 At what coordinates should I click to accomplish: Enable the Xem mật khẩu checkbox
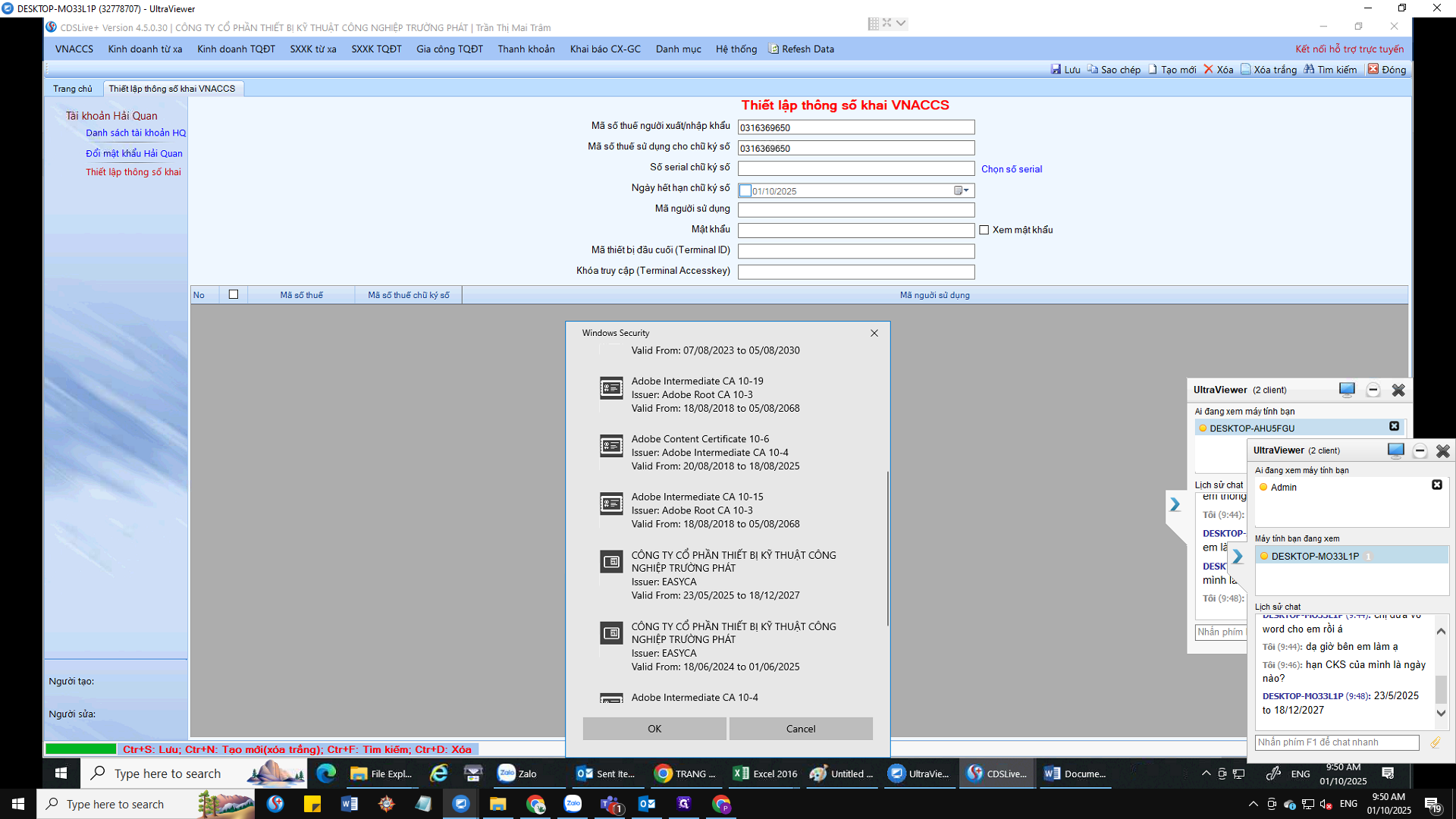coord(984,230)
